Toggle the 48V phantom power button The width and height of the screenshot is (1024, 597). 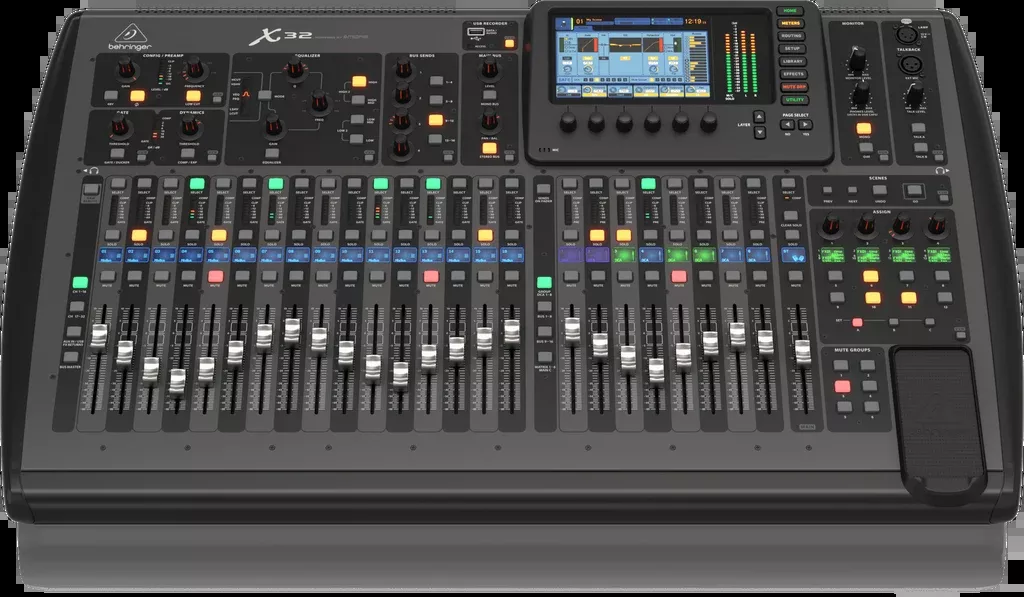(x=111, y=96)
